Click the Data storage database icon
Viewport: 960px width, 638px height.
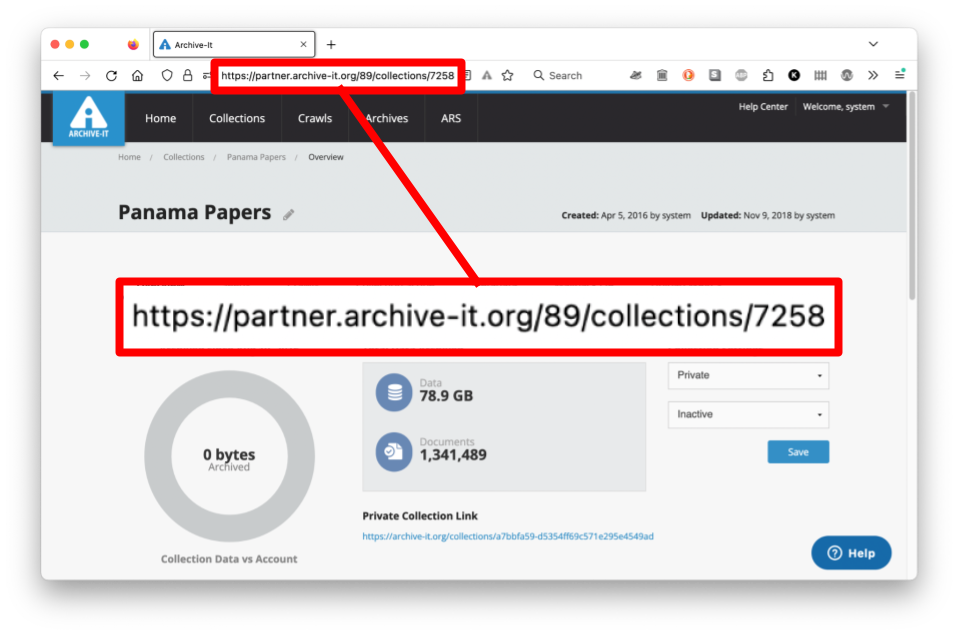[x=393, y=391]
